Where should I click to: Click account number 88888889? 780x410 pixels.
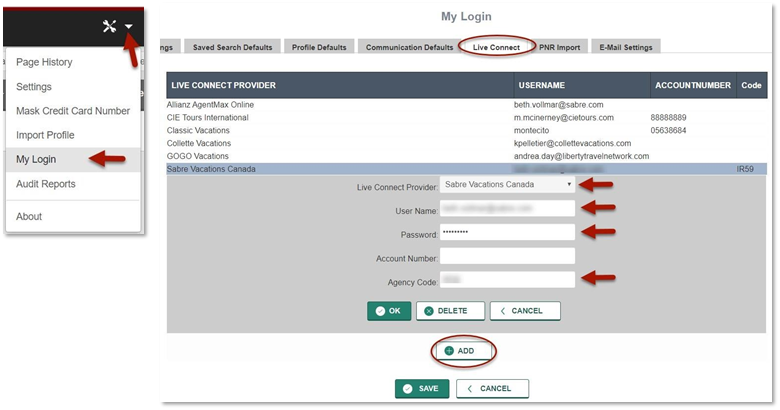click(668, 117)
